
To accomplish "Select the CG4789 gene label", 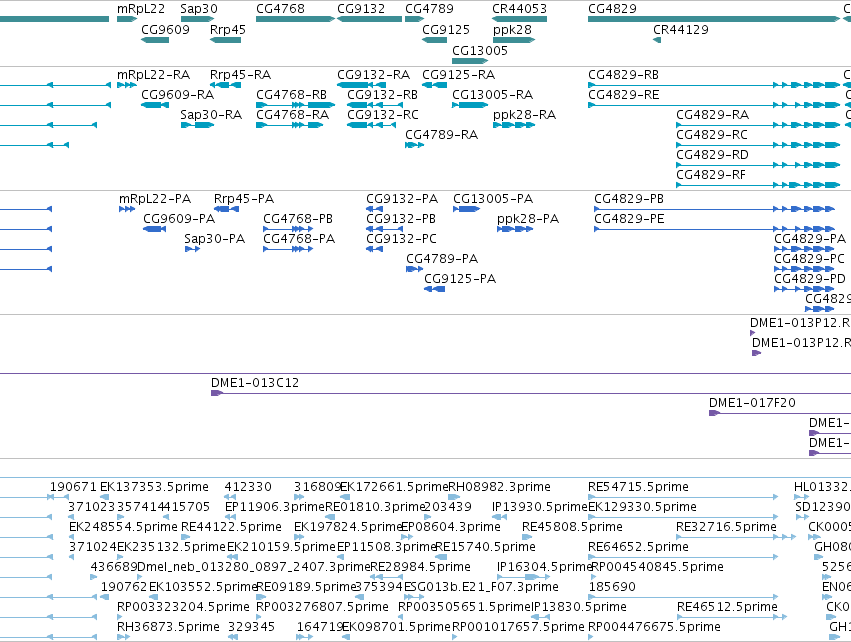I will coord(429,9).
